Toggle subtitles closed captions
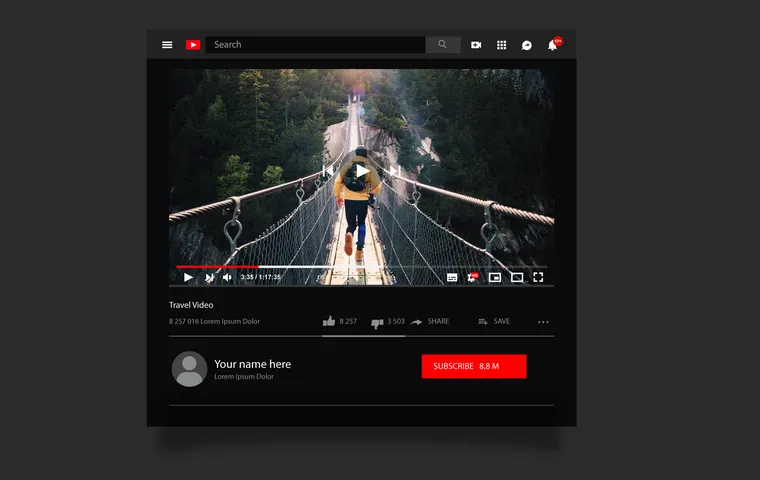 pos(452,277)
